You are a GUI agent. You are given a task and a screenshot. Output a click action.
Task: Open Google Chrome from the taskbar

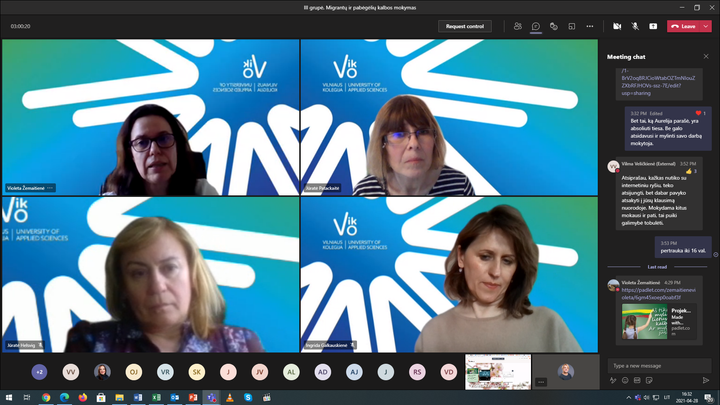click(46, 397)
